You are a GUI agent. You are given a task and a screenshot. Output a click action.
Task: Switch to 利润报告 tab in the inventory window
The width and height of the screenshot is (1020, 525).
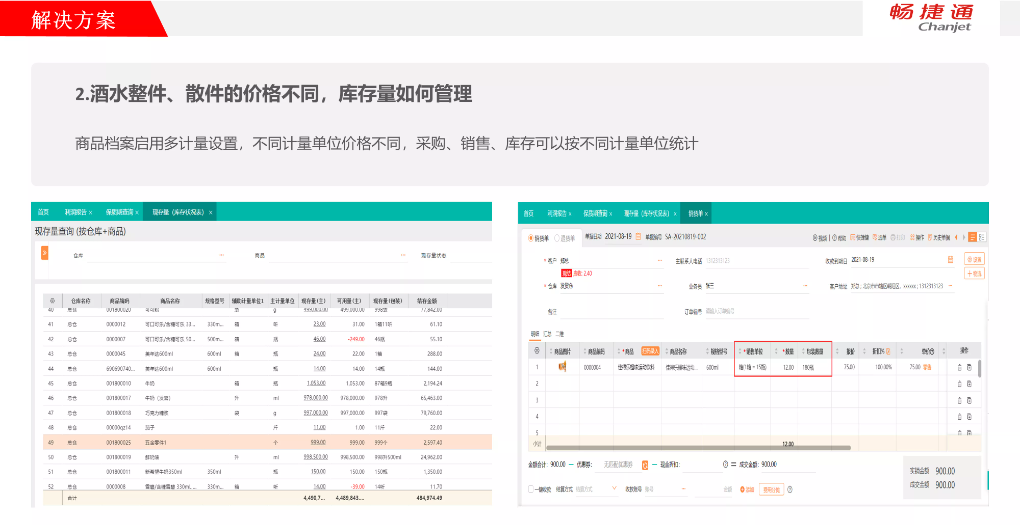(x=75, y=213)
